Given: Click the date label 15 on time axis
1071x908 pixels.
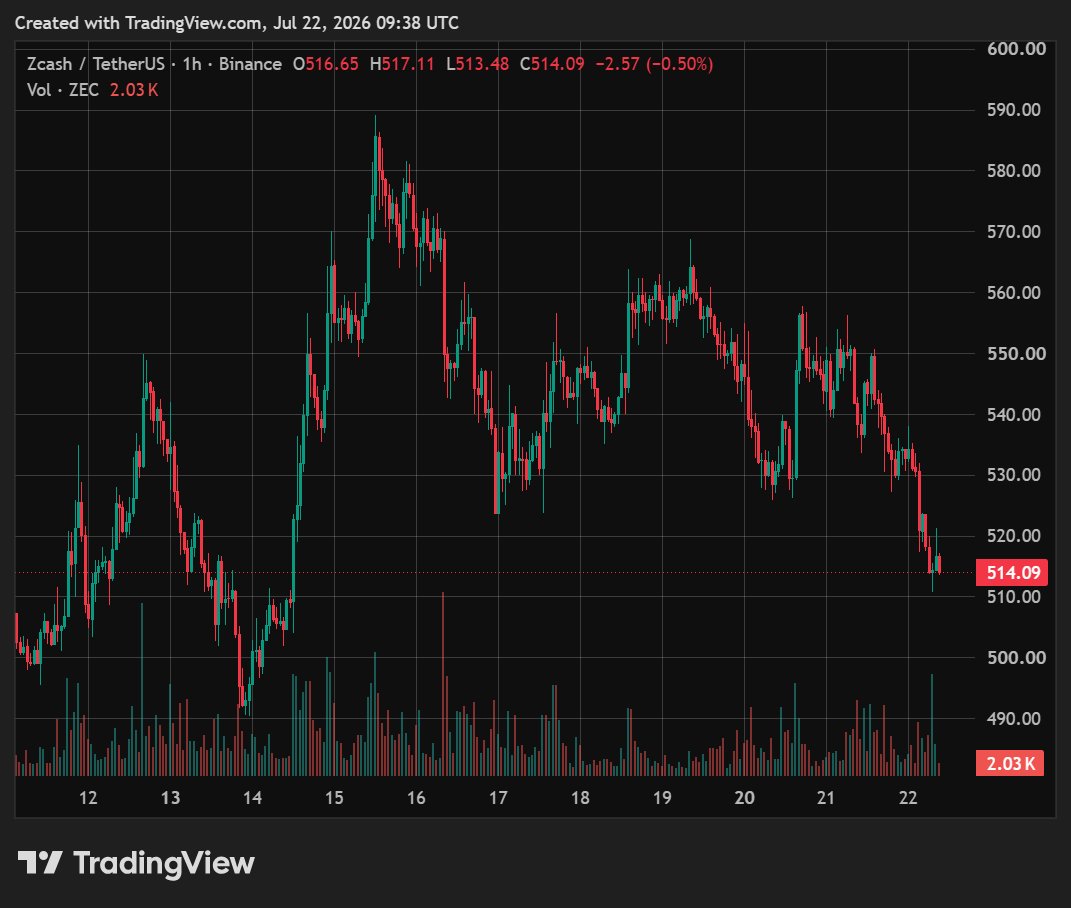Looking at the screenshot, I should 334,797.
